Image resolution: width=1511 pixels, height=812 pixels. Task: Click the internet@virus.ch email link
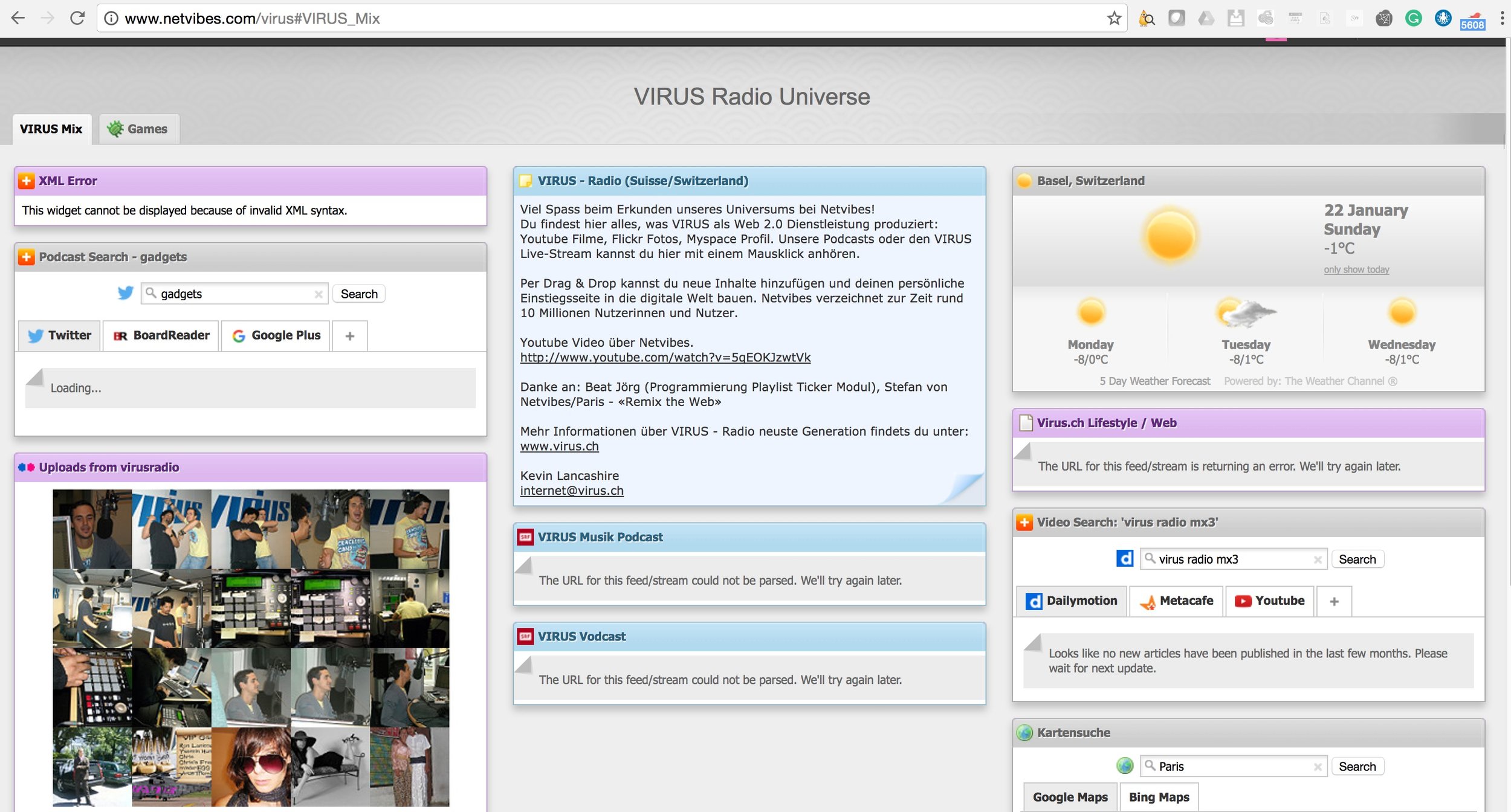(572, 491)
